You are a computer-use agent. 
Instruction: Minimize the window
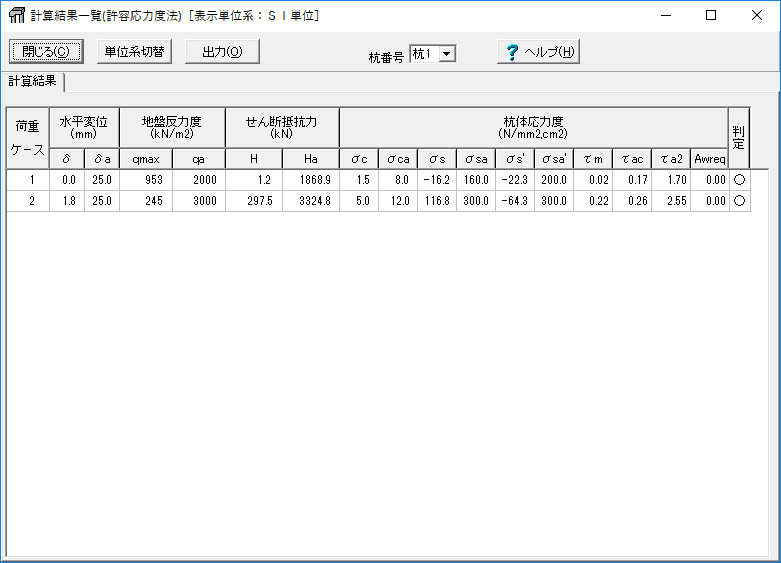coord(664,15)
